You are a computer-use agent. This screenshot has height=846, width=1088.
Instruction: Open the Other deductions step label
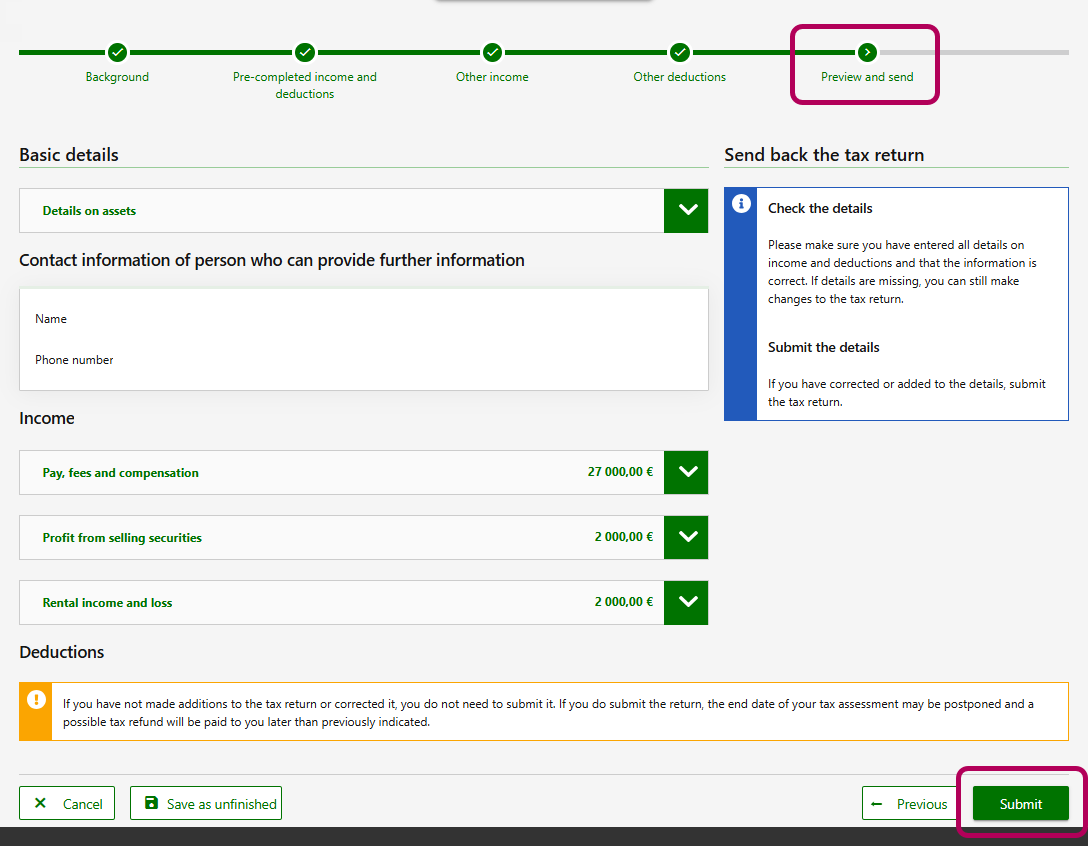click(x=680, y=77)
